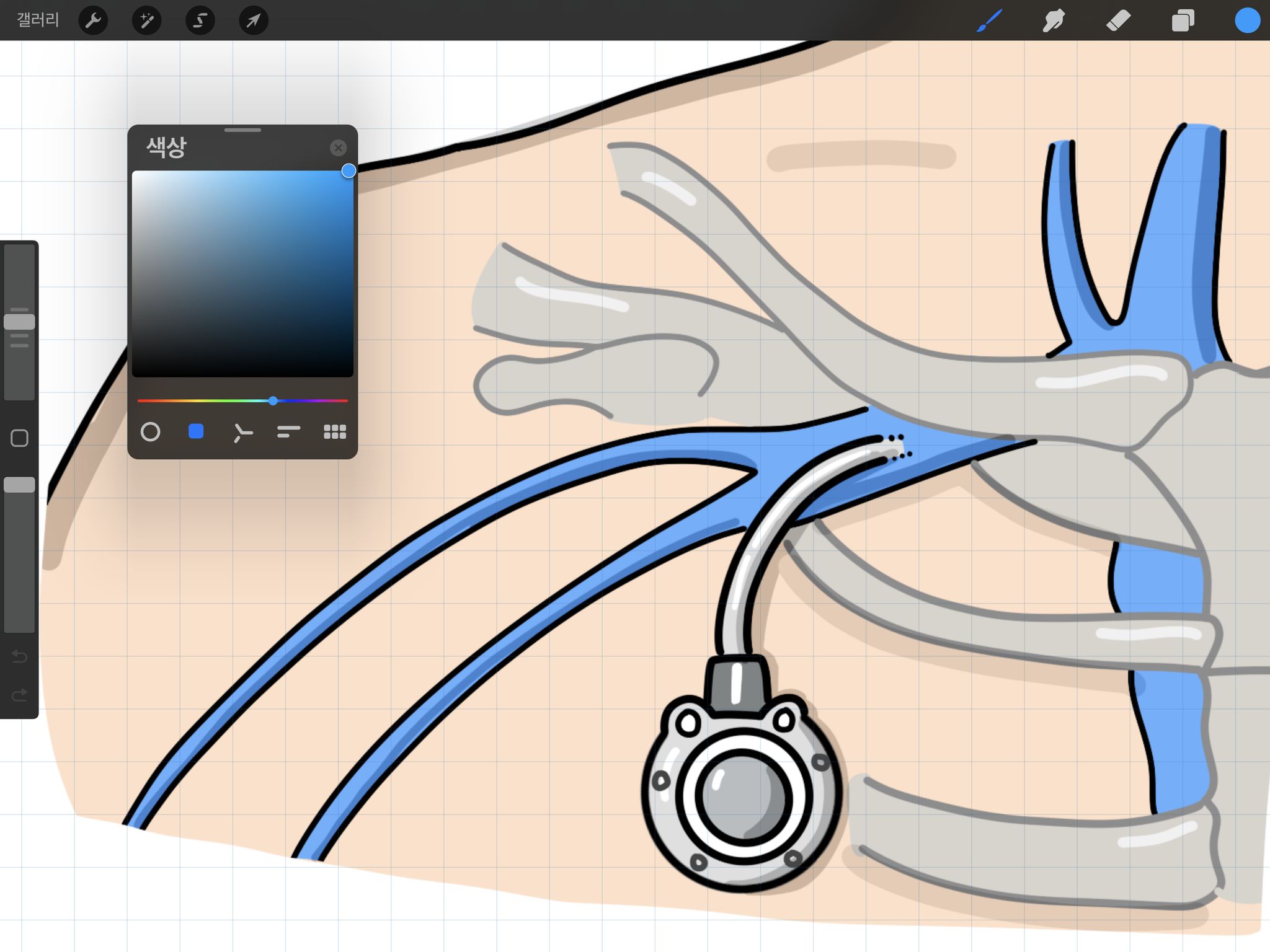Open the 갤러리 gallery
The width and height of the screenshot is (1270, 952).
(38, 20)
